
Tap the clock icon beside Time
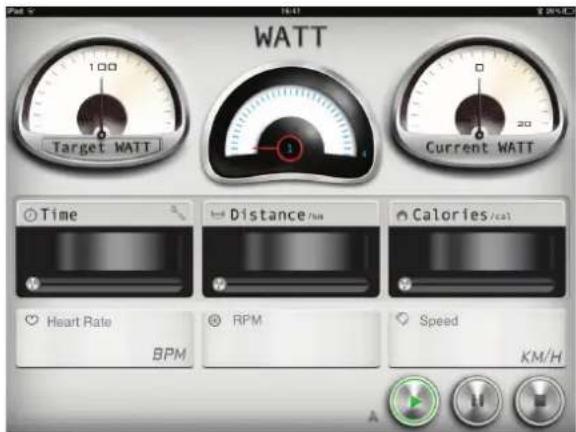coord(30,215)
